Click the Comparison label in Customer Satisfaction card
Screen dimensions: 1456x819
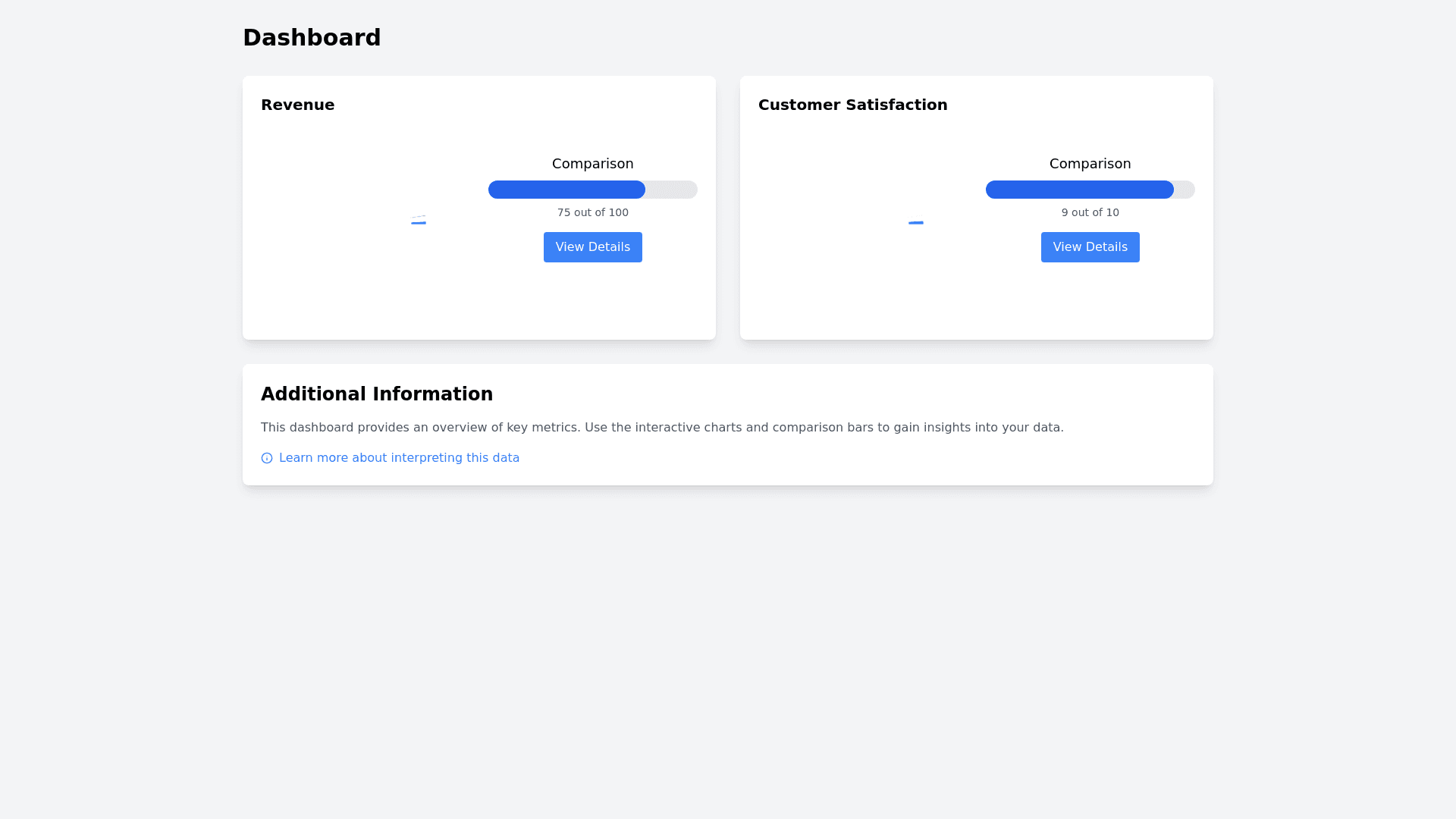coord(1090,164)
